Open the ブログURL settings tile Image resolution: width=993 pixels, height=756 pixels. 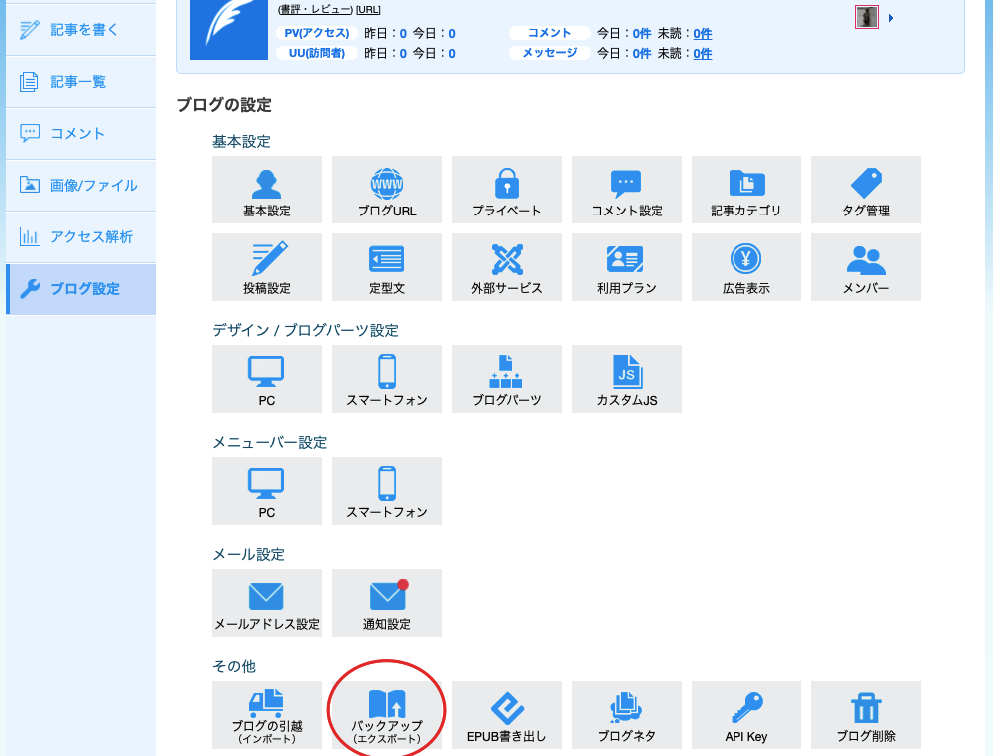pyautogui.click(x=387, y=189)
